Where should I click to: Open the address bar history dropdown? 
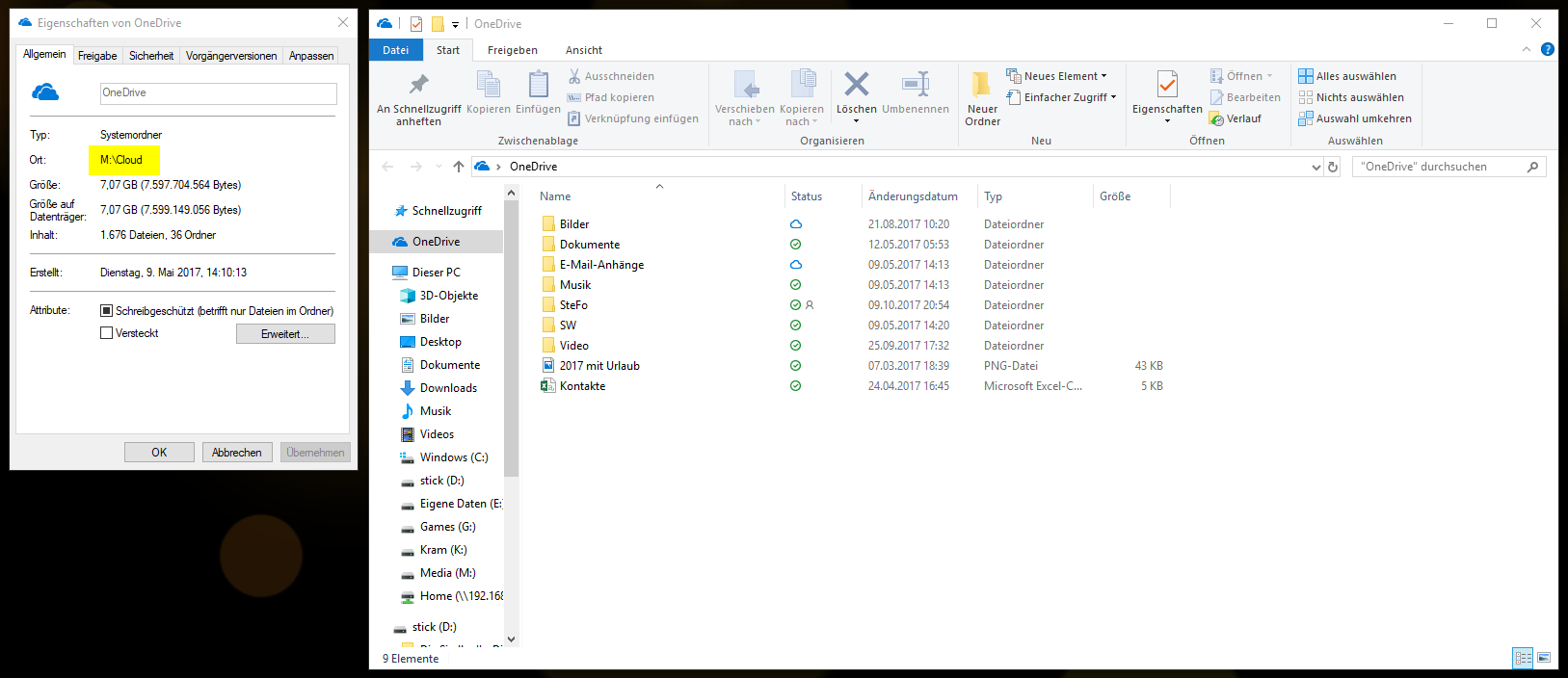pyautogui.click(x=1316, y=167)
